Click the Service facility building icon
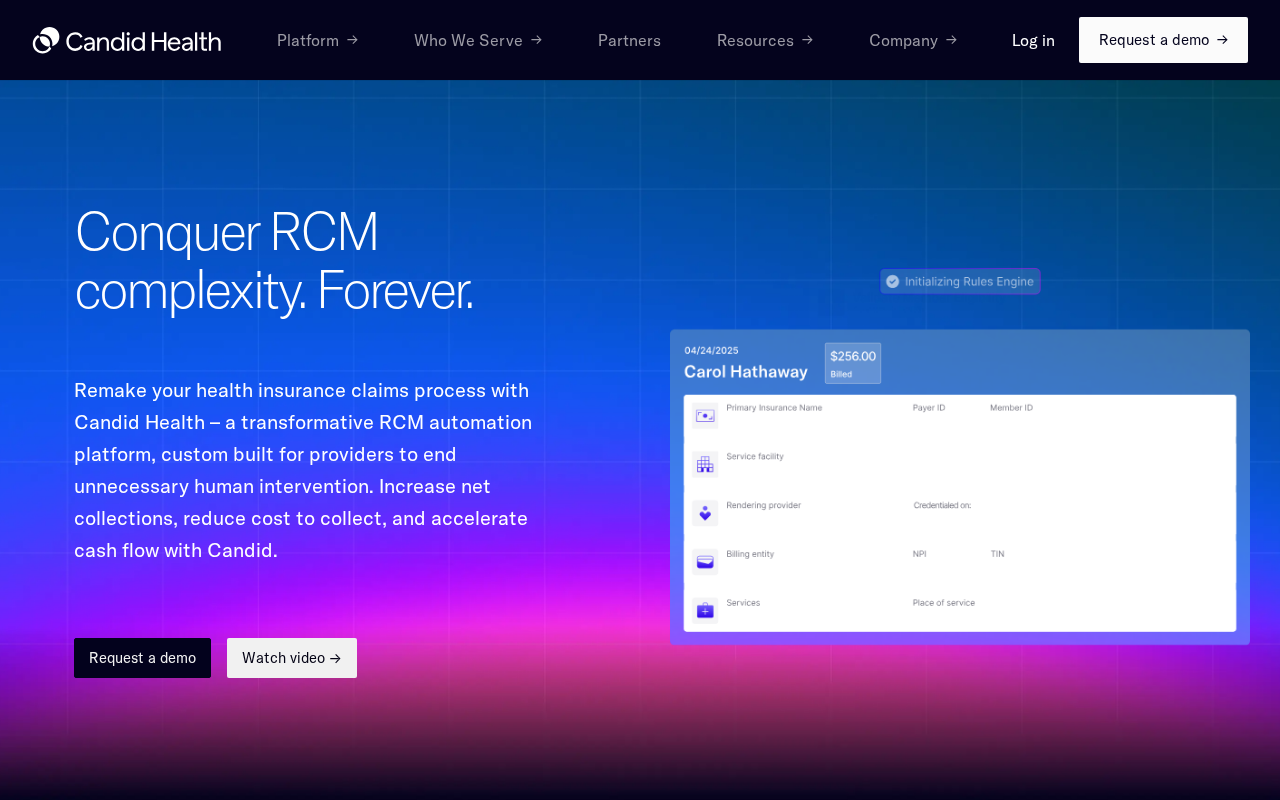 tap(705, 464)
